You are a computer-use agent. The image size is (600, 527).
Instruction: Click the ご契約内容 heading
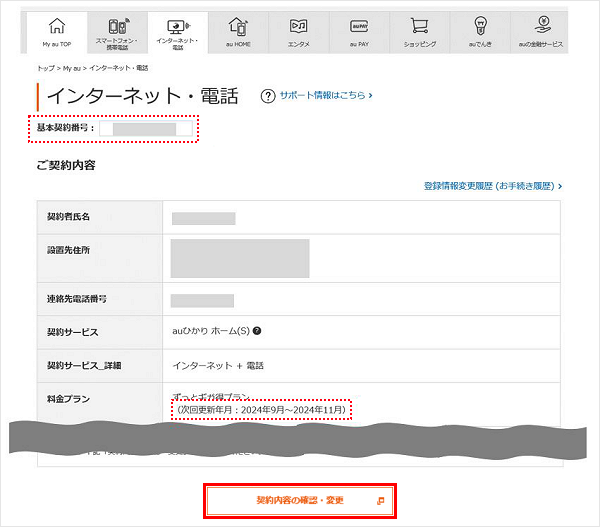pyautogui.click(x=66, y=165)
